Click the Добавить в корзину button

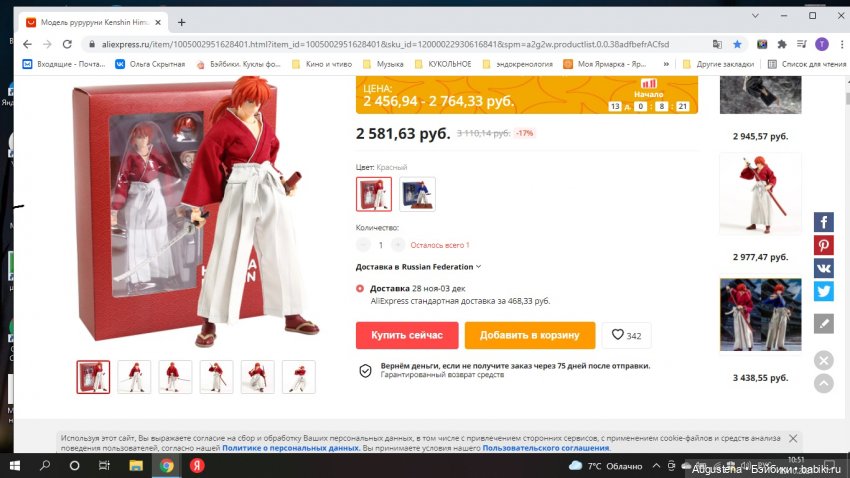(530, 335)
